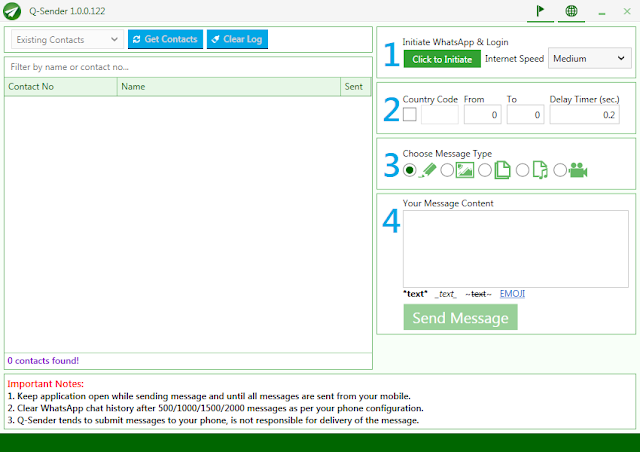Click the From number field
Viewport: 640px width, 452px height.
point(482,114)
